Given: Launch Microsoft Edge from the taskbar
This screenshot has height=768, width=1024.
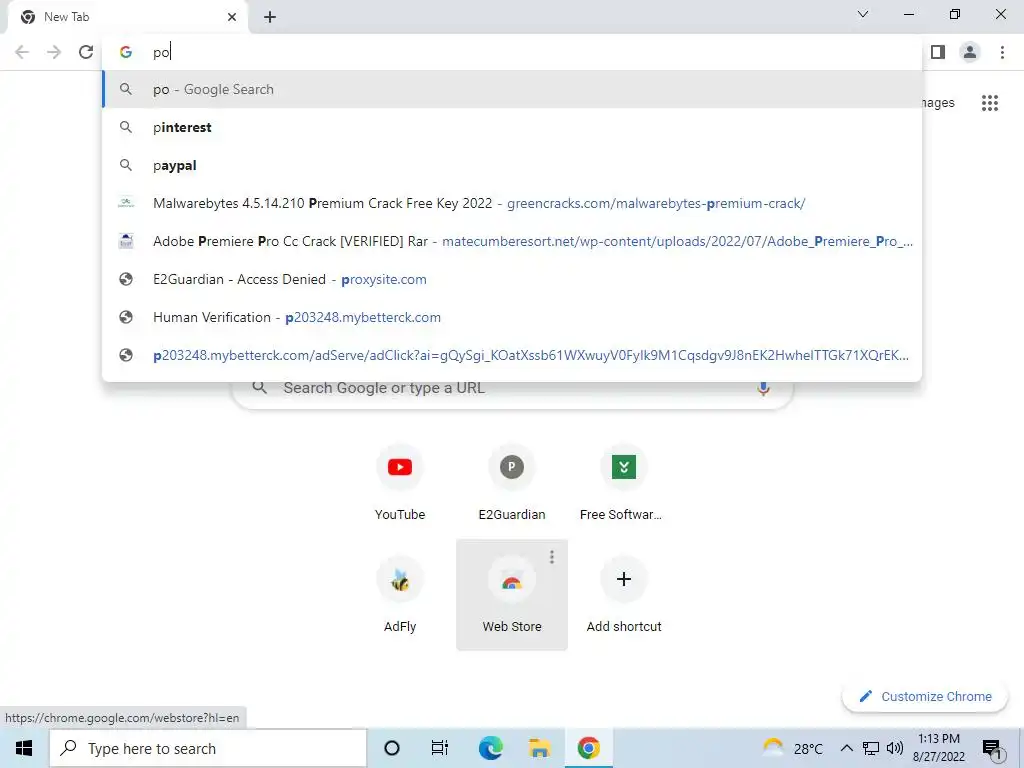Looking at the screenshot, I should click(x=490, y=748).
